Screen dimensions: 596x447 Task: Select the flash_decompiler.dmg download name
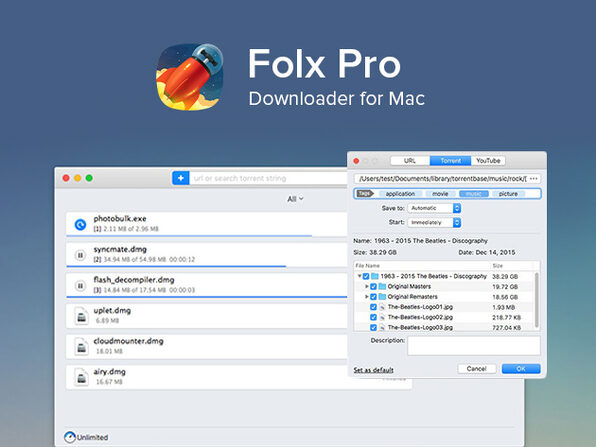click(134, 280)
